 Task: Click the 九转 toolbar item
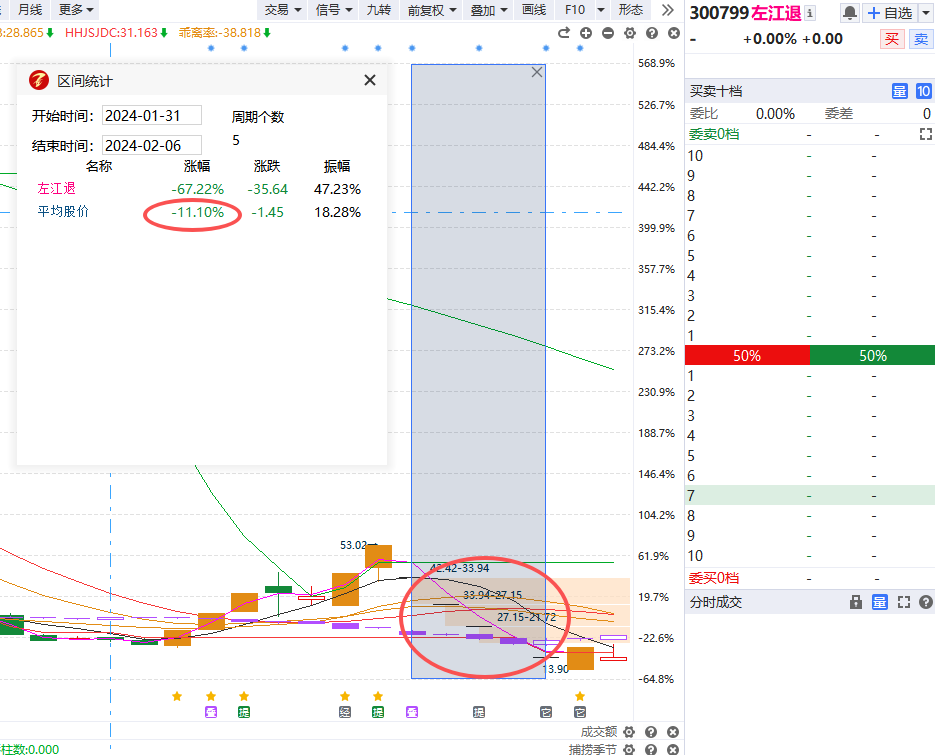click(379, 10)
